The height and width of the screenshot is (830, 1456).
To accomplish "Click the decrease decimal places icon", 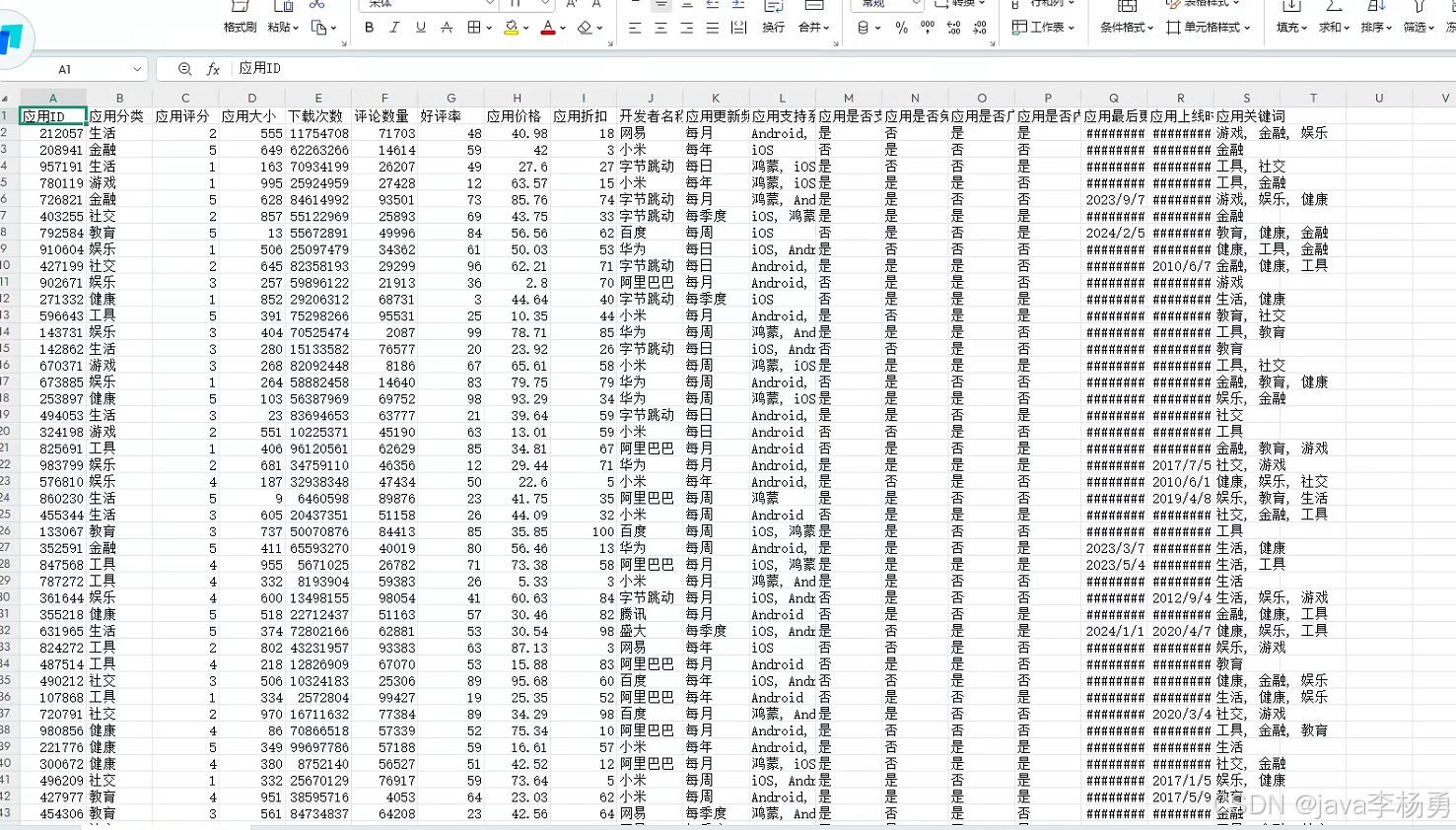I will (979, 28).
